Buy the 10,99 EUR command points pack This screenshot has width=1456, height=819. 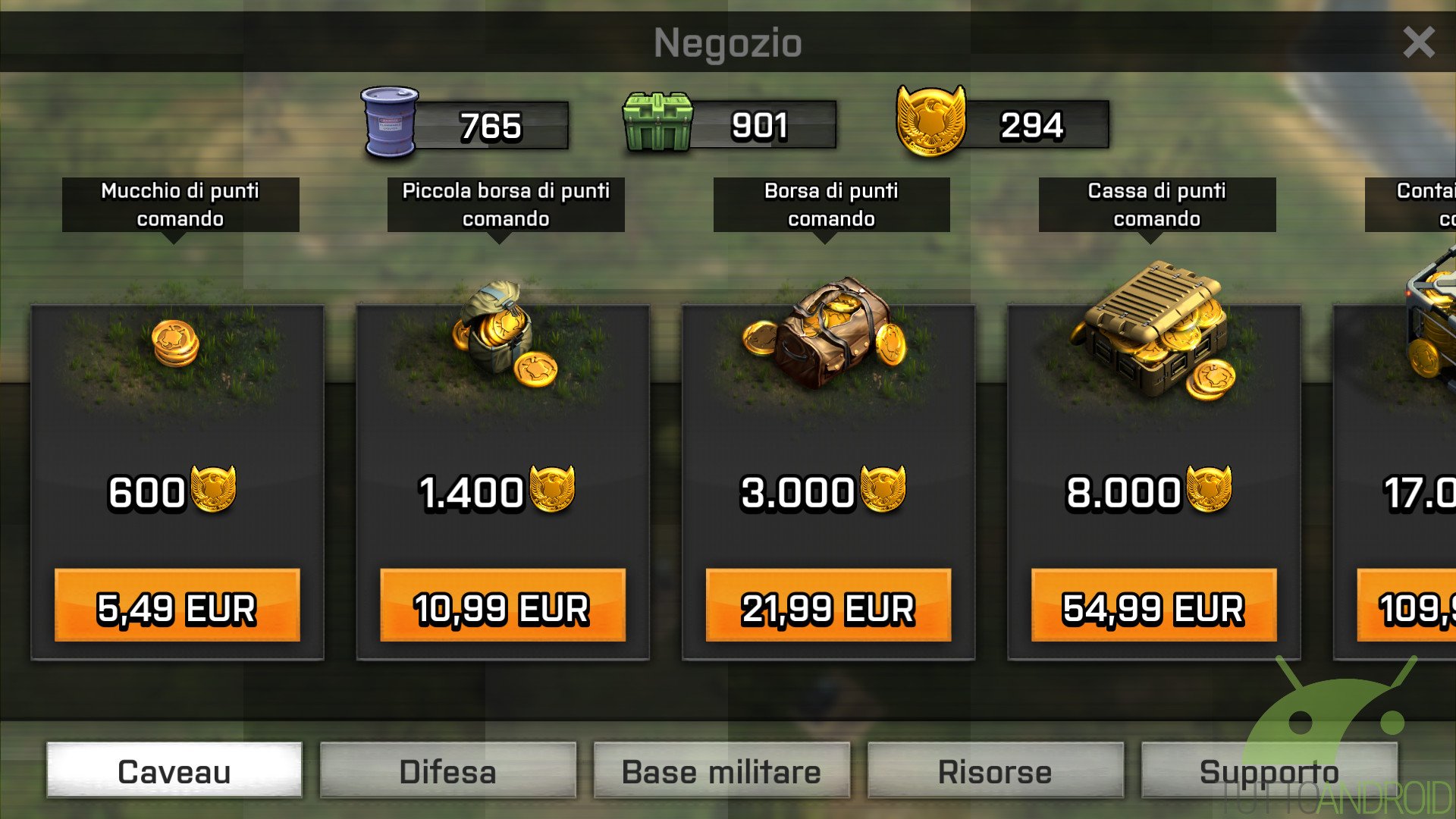click(x=503, y=605)
